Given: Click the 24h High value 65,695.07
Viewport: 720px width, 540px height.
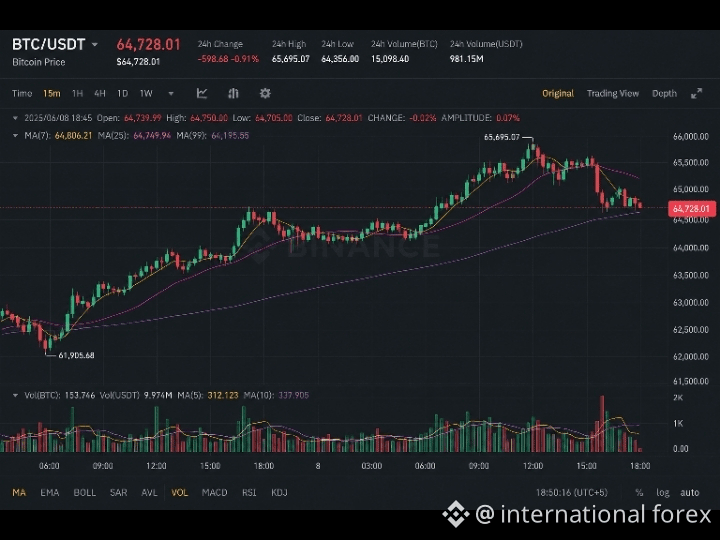Looking at the screenshot, I should (x=291, y=59).
